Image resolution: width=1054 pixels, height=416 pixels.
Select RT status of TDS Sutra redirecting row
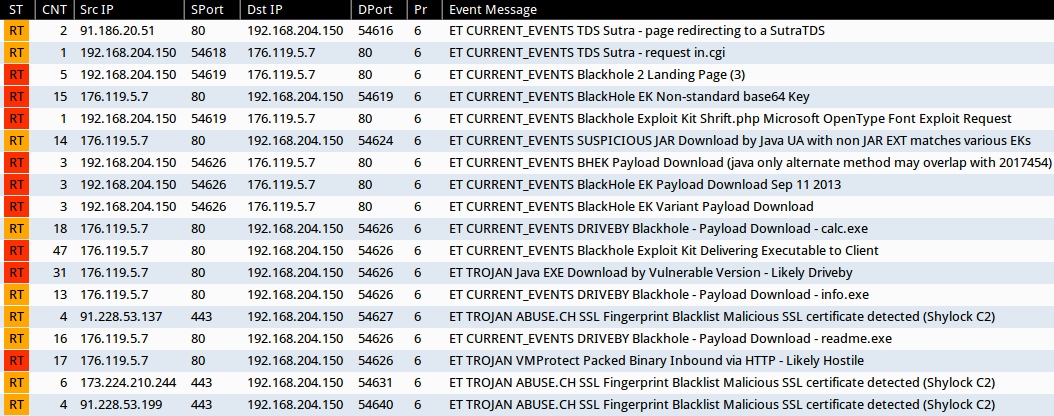click(x=17, y=31)
